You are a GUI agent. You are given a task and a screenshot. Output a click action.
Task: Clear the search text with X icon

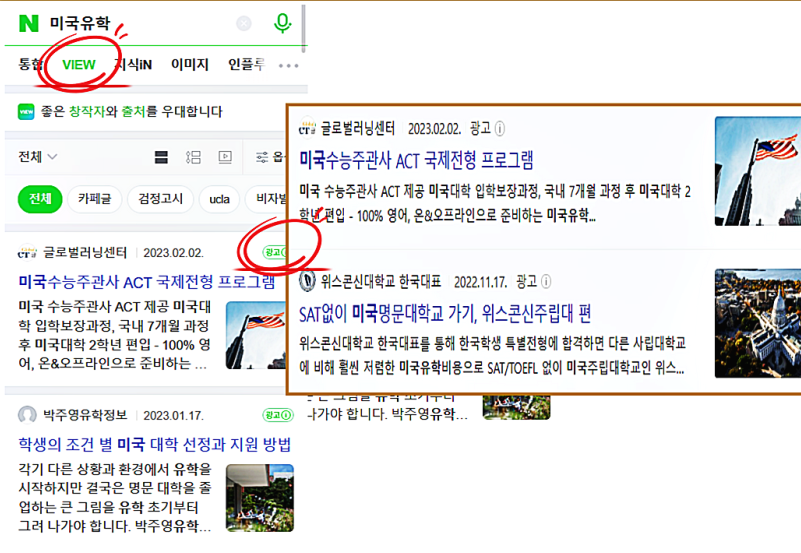(x=244, y=23)
